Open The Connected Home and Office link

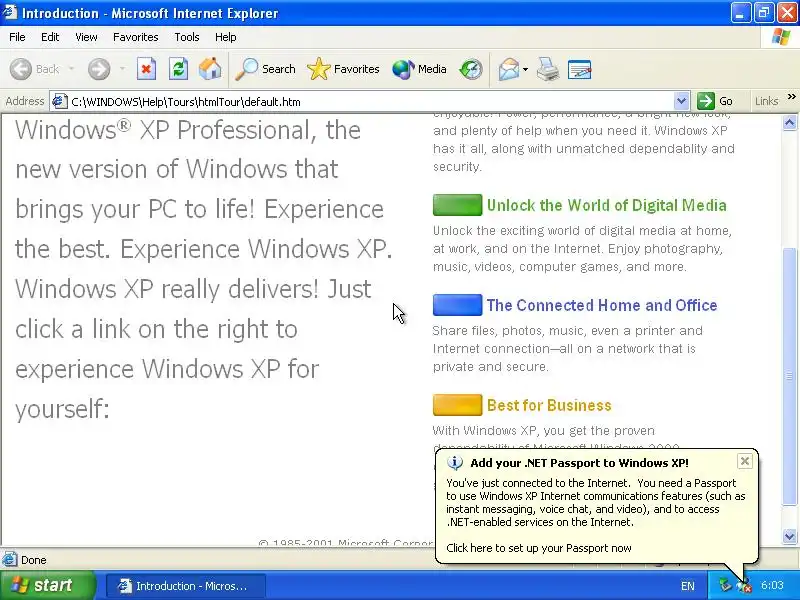click(602, 305)
